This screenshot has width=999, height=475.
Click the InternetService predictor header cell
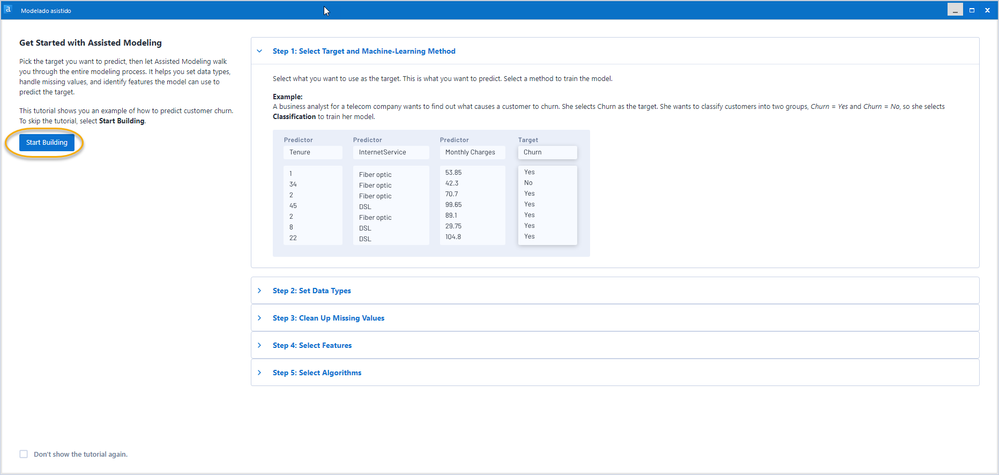[x=391, y=152]
